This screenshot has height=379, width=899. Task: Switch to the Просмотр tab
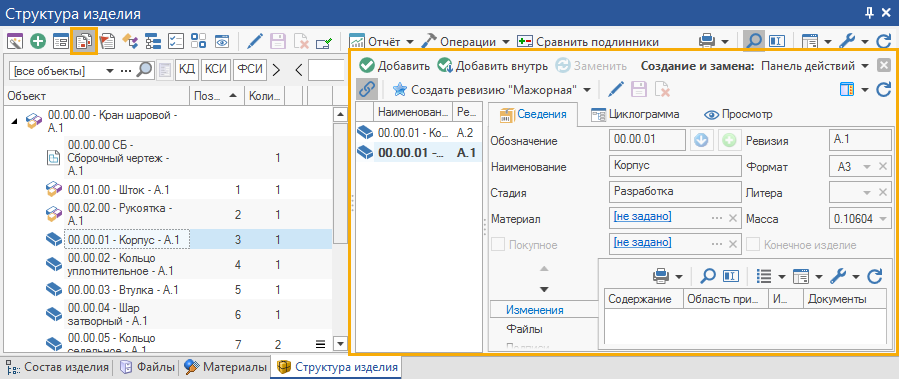click(738, 114)
